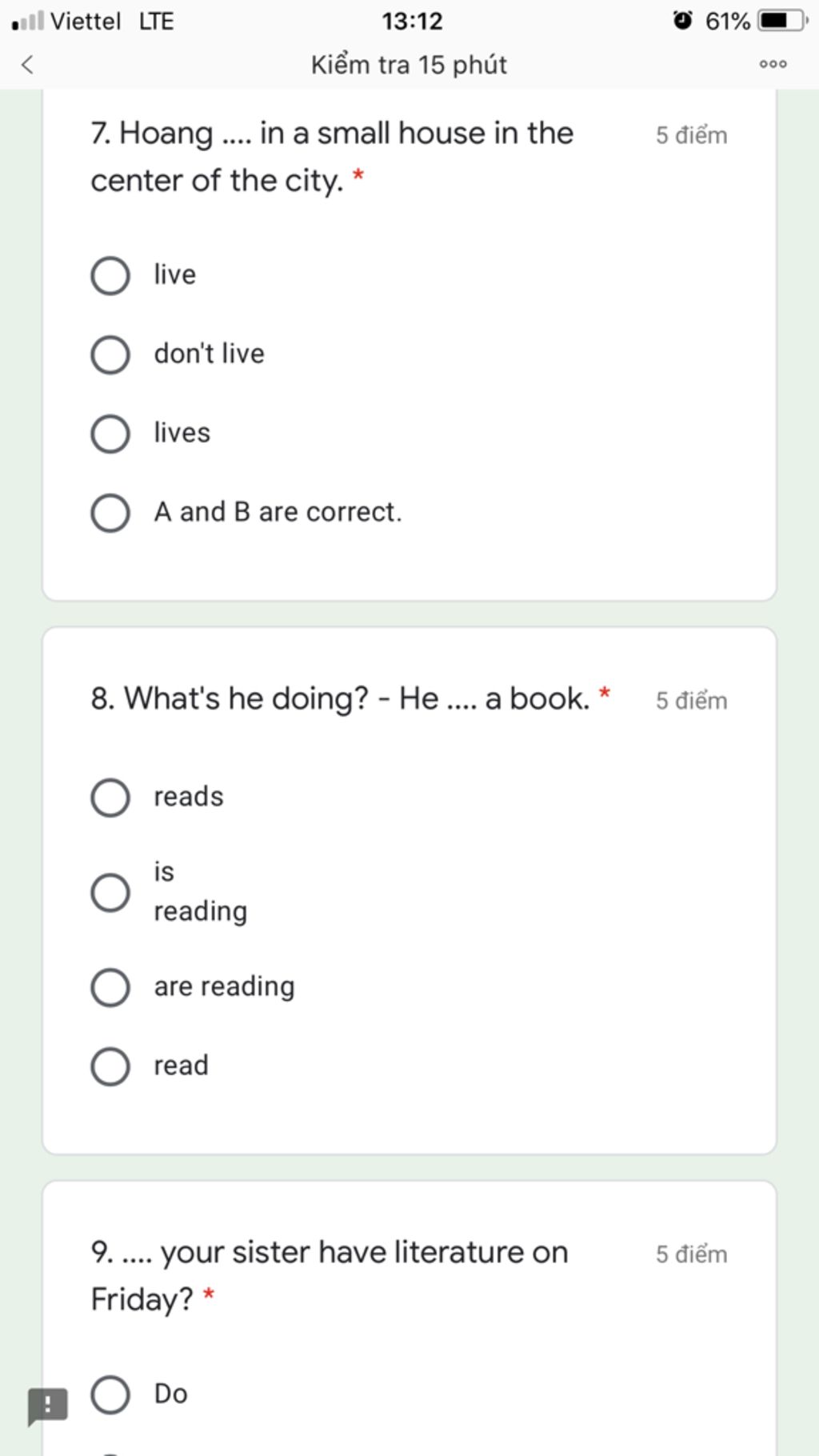This screenshot has height=1456, width=819.
Task: Tap question 8 'What's he doing?' text
Action: (341, 698)
